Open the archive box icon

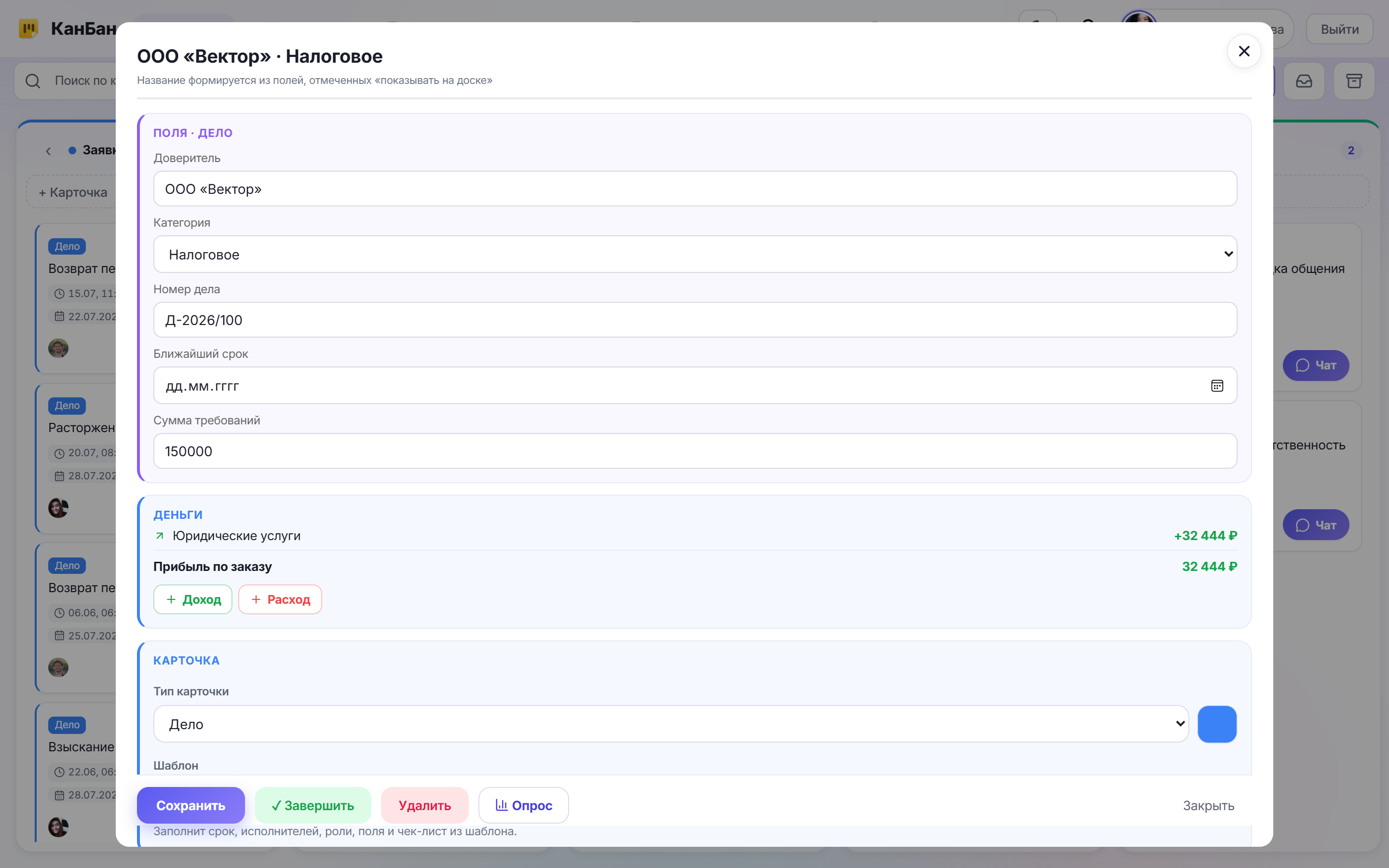pyautogui.click(x=1354, y=81)
